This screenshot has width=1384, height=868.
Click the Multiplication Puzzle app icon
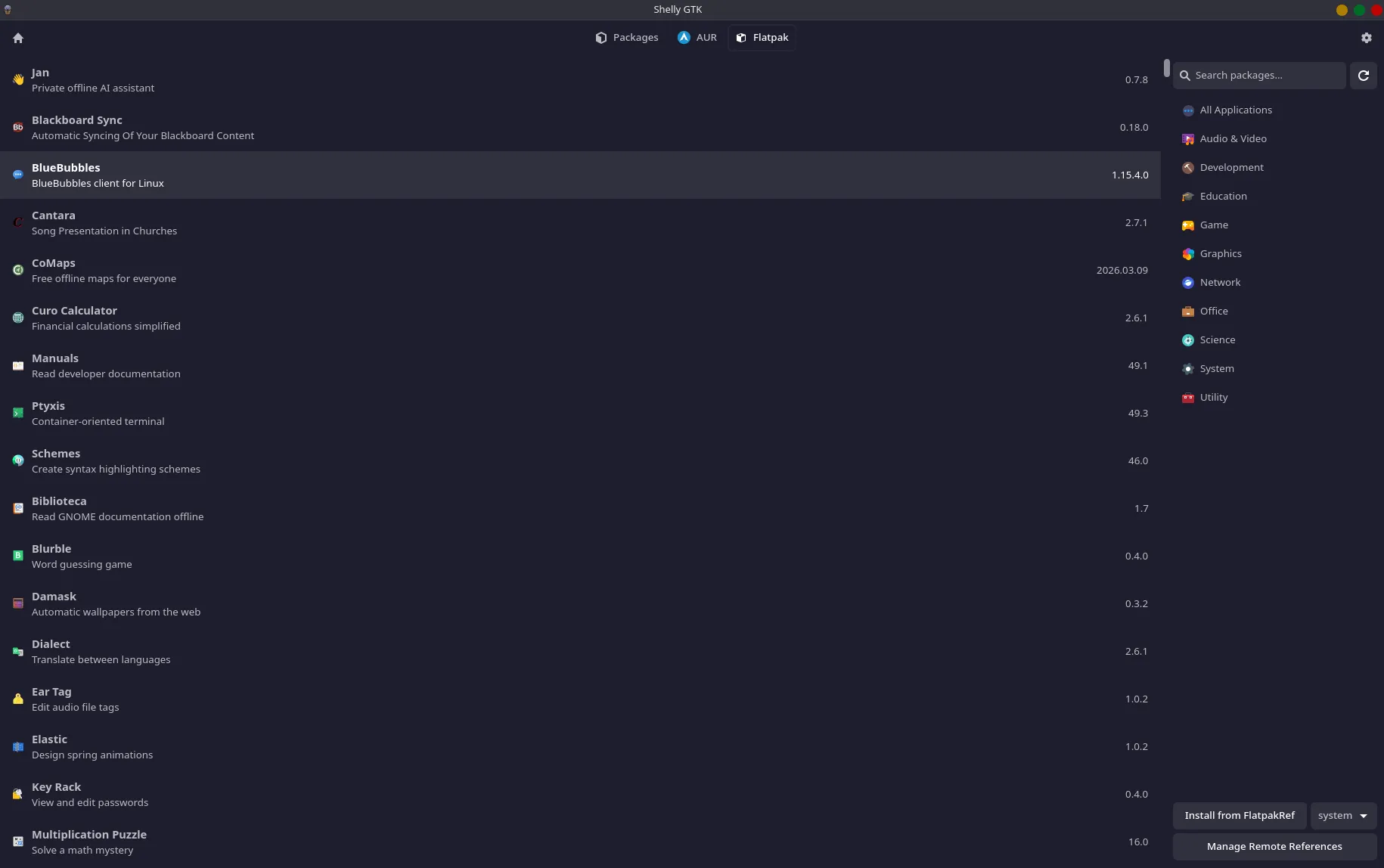click(18, 842)
